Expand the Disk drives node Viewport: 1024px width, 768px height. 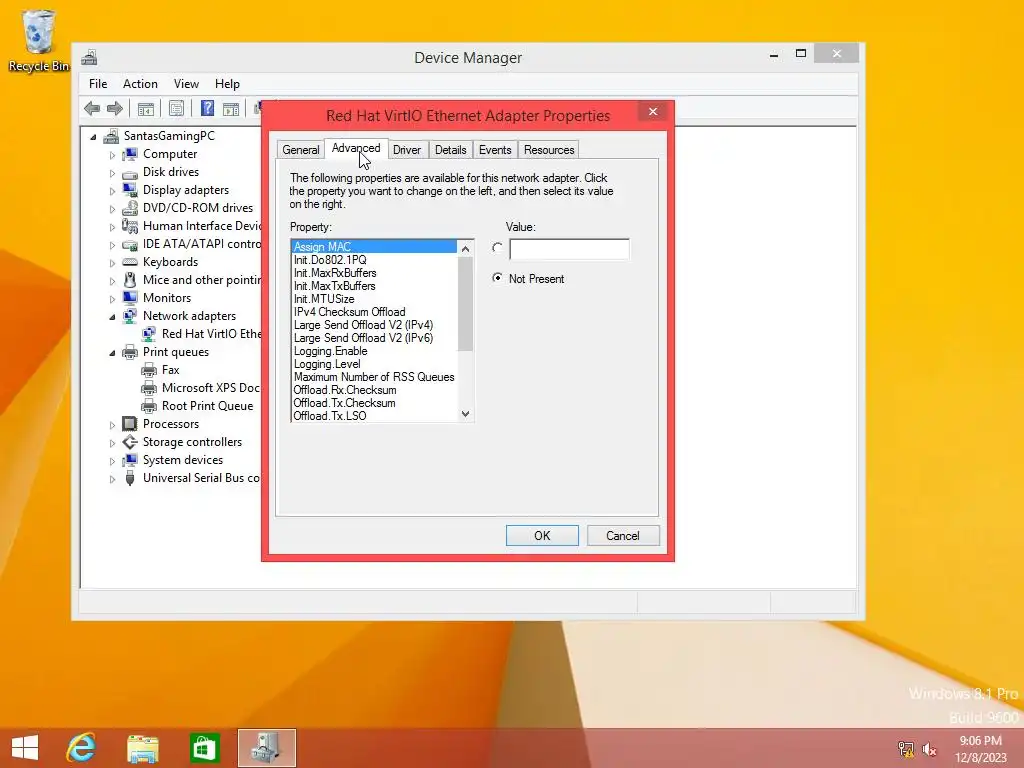(112, 173)
